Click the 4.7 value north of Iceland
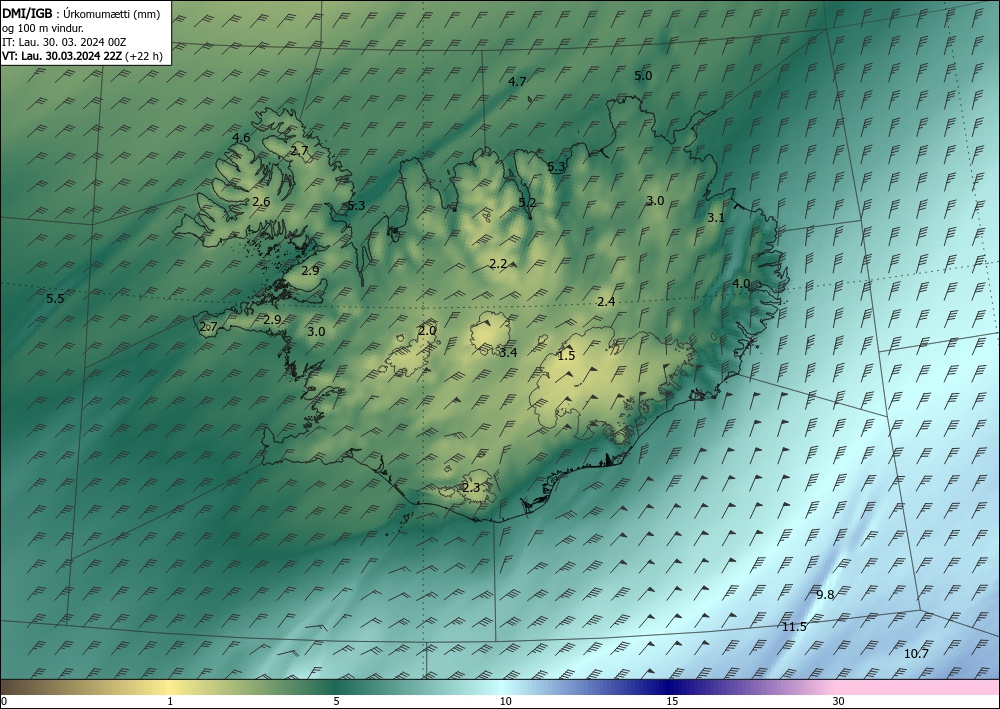This screenshot has height=709, width=1000. click(x=517, y=82)
